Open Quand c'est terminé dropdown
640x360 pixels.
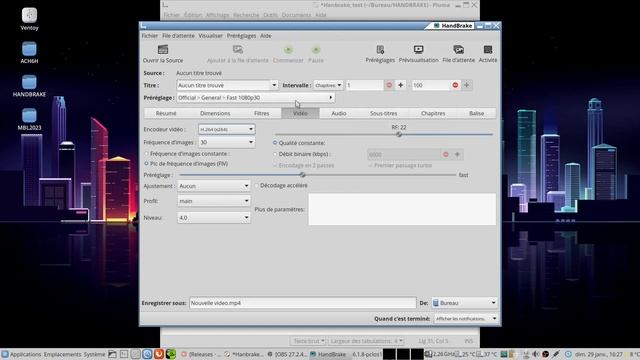pos(466,318)
